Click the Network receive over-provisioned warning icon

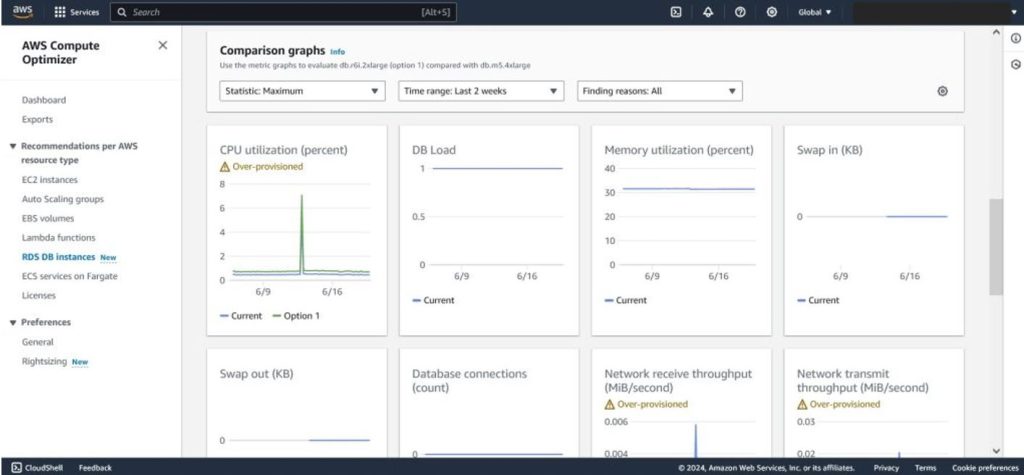(609, 404)
